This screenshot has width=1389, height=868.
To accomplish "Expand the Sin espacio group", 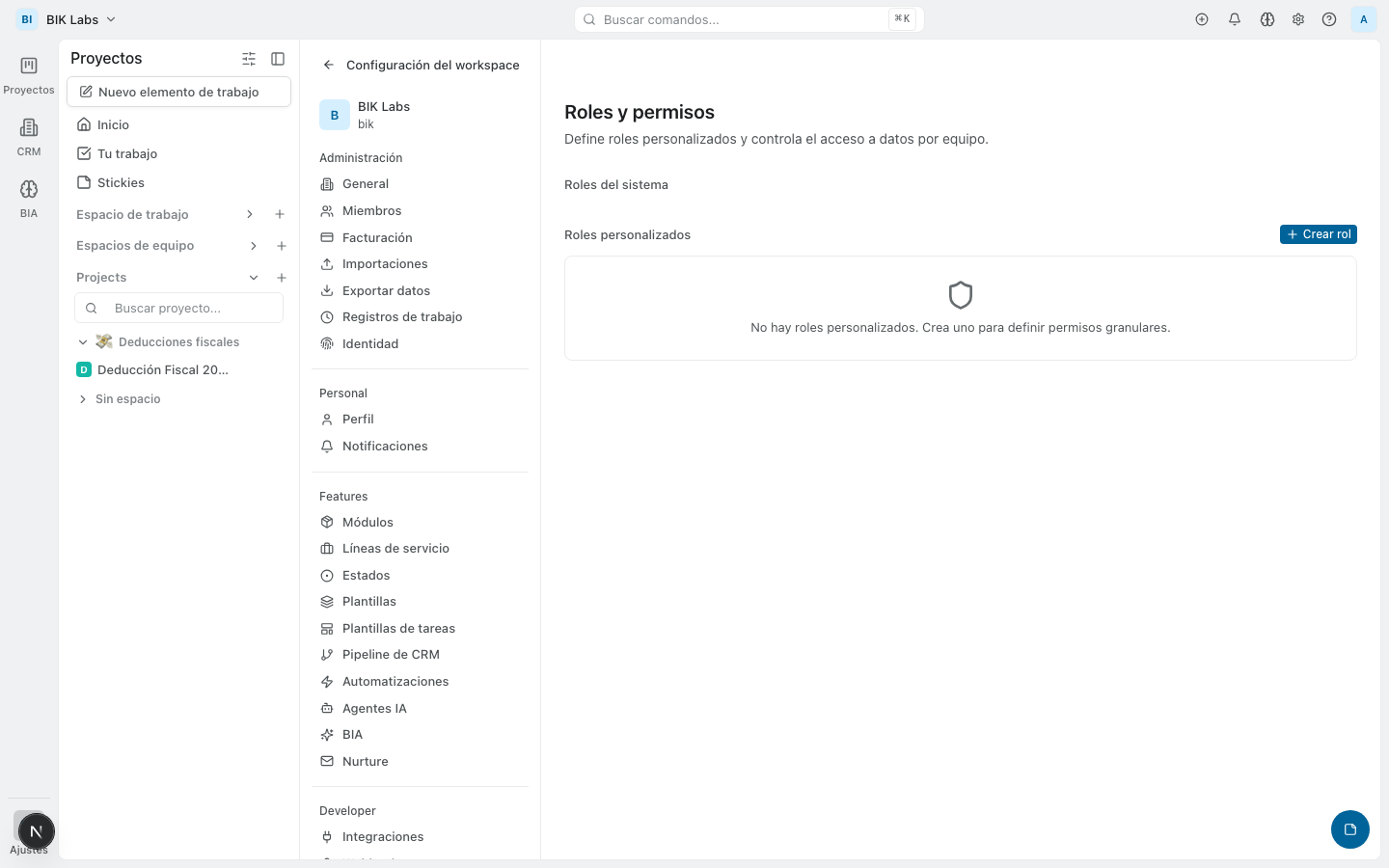I will (83, 399).
